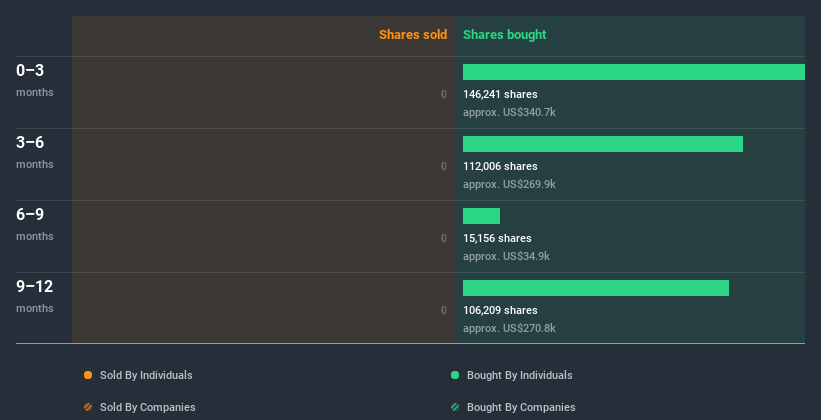Toggle the Sold By Individuals legend label
The height and width of the screenshot is (420, 821).
[x=146, y=375]
